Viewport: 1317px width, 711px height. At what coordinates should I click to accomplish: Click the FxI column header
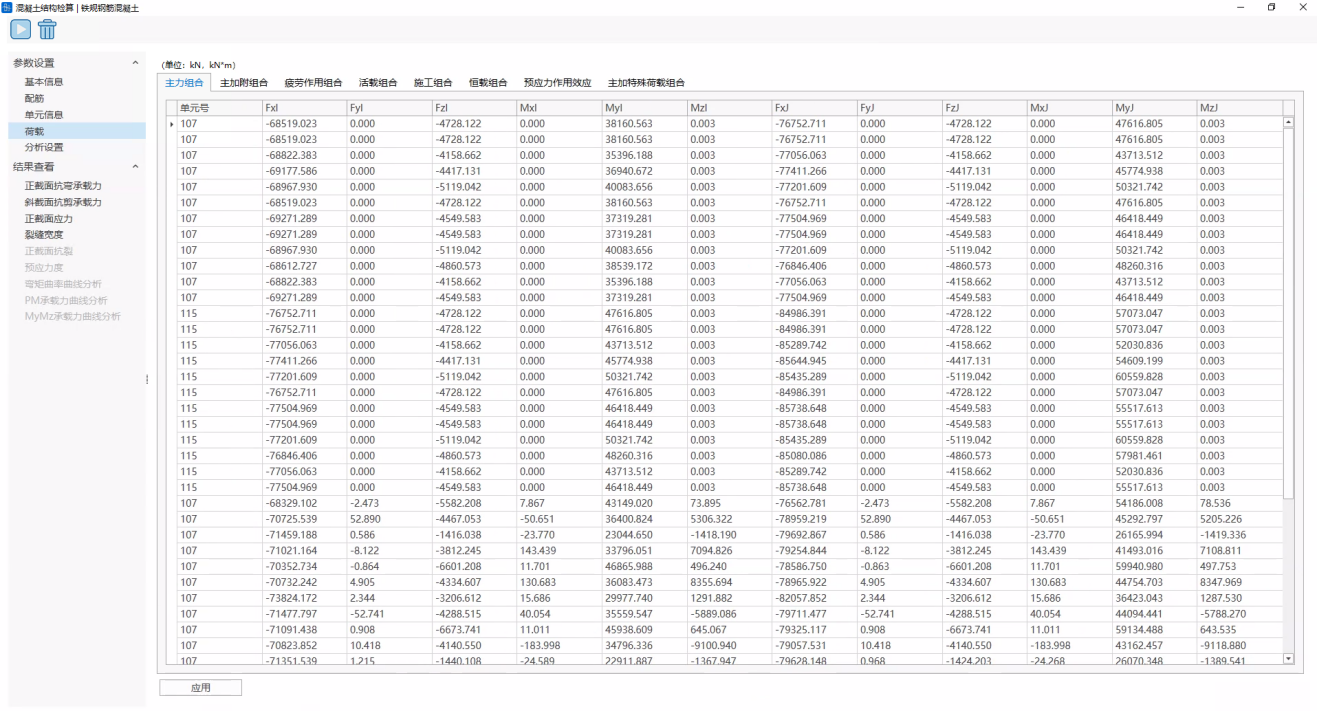[304, 107]
